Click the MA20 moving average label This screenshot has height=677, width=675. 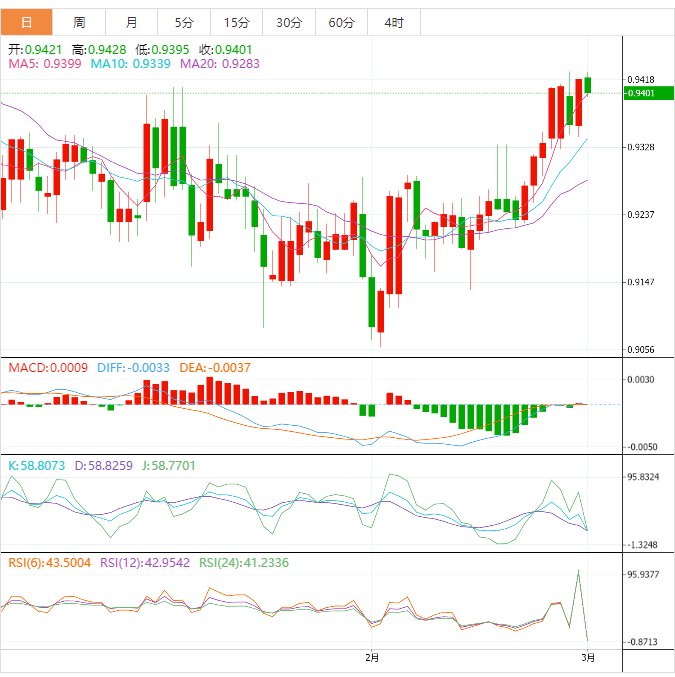click(x=219, y=64)
